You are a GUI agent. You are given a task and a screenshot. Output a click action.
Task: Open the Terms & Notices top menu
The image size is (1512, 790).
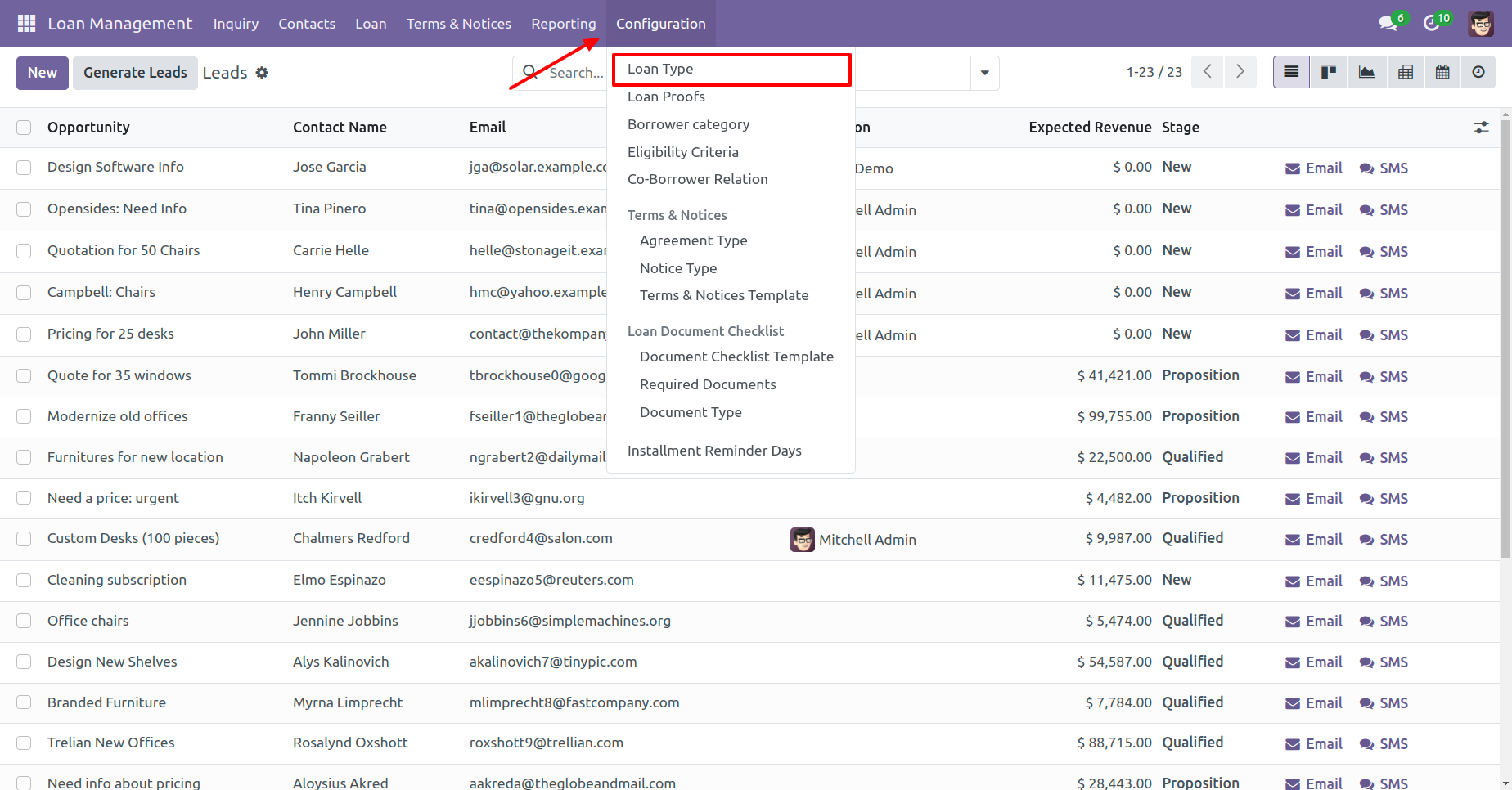(x=459, y=24)
